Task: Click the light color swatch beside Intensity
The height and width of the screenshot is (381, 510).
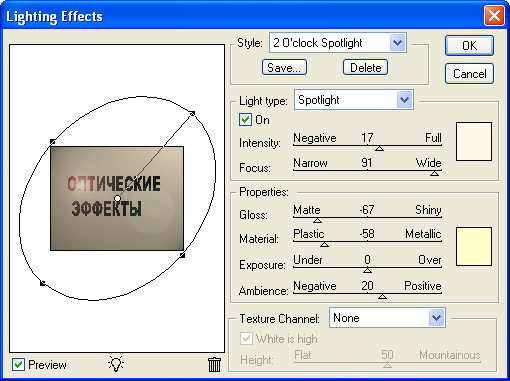Action: click(474, 141)
